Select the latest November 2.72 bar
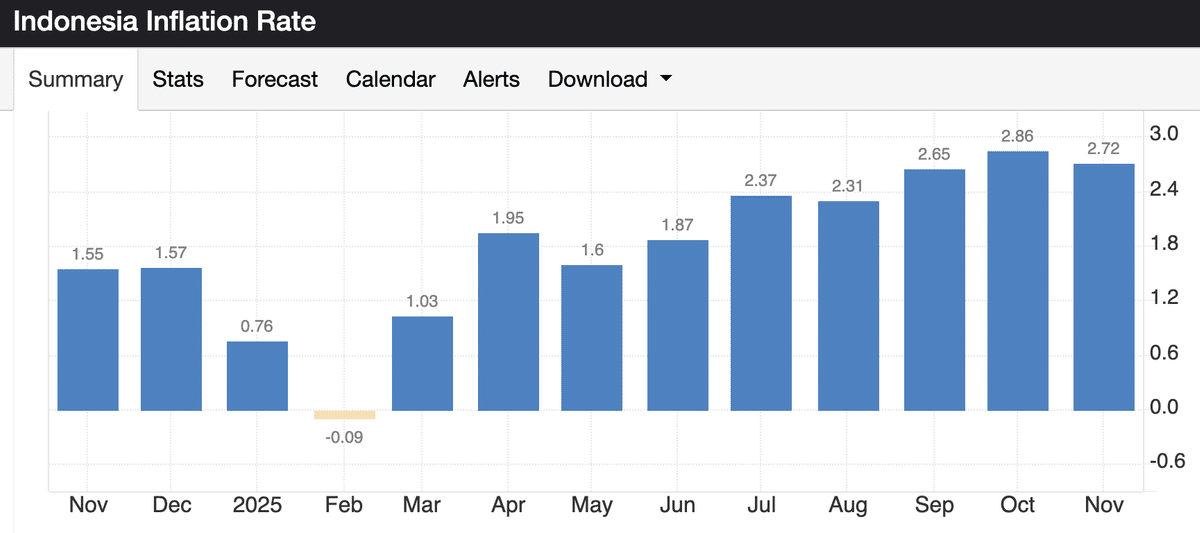Image resolution: width=1200 pixels, height=533 pixels. click(1103, 287)
